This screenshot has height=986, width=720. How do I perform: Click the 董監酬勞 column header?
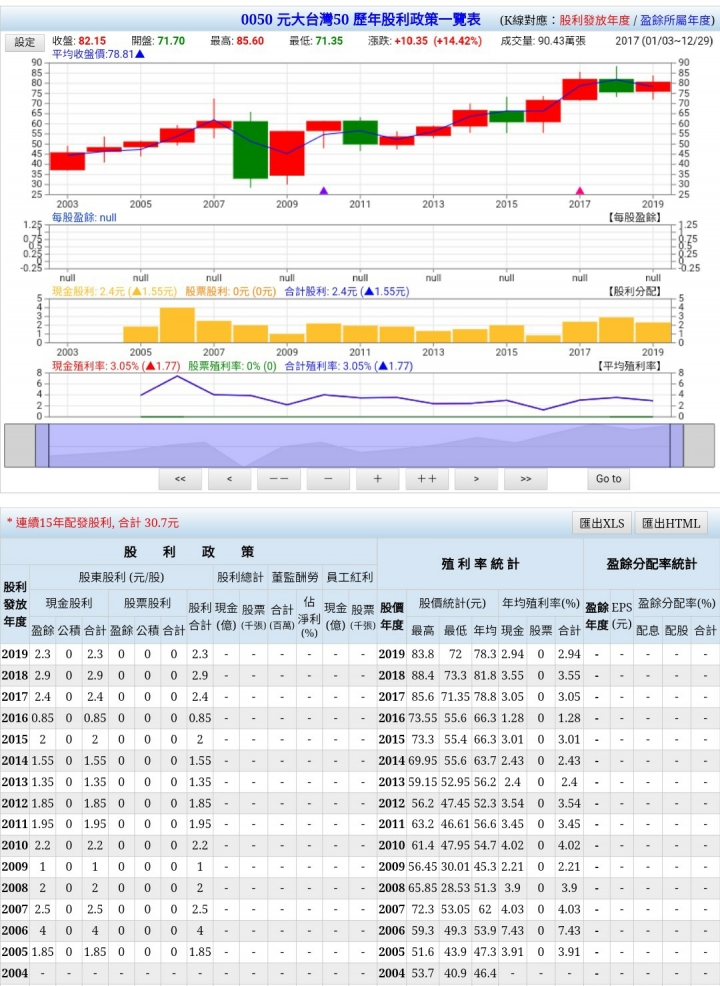[295, 577]
